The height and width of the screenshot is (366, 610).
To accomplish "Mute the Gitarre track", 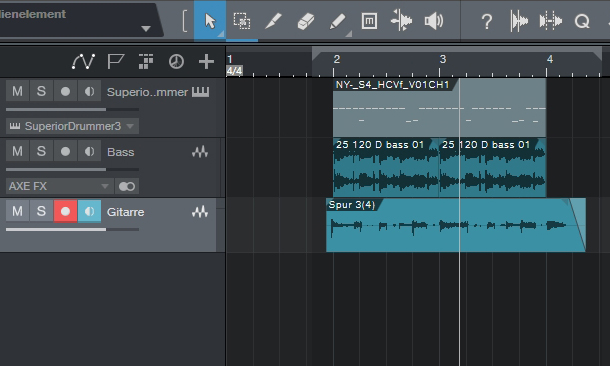I will click(x=17, y=211).
